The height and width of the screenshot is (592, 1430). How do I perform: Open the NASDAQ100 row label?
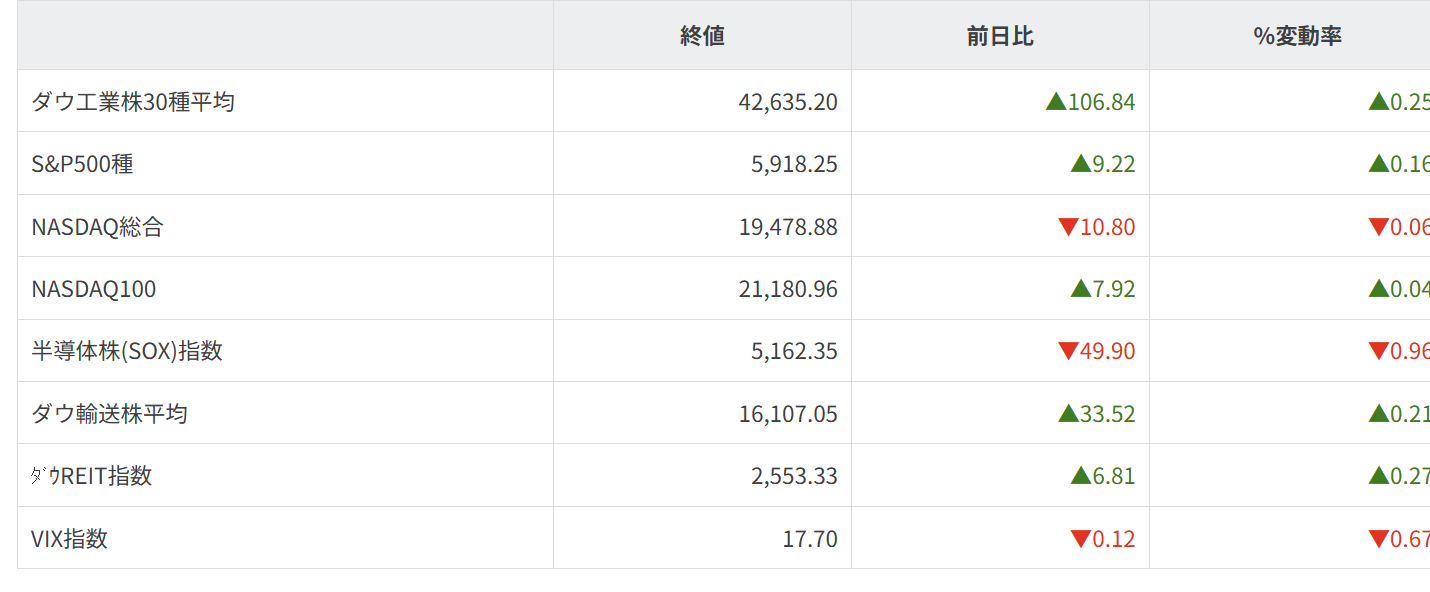(94, 289)
